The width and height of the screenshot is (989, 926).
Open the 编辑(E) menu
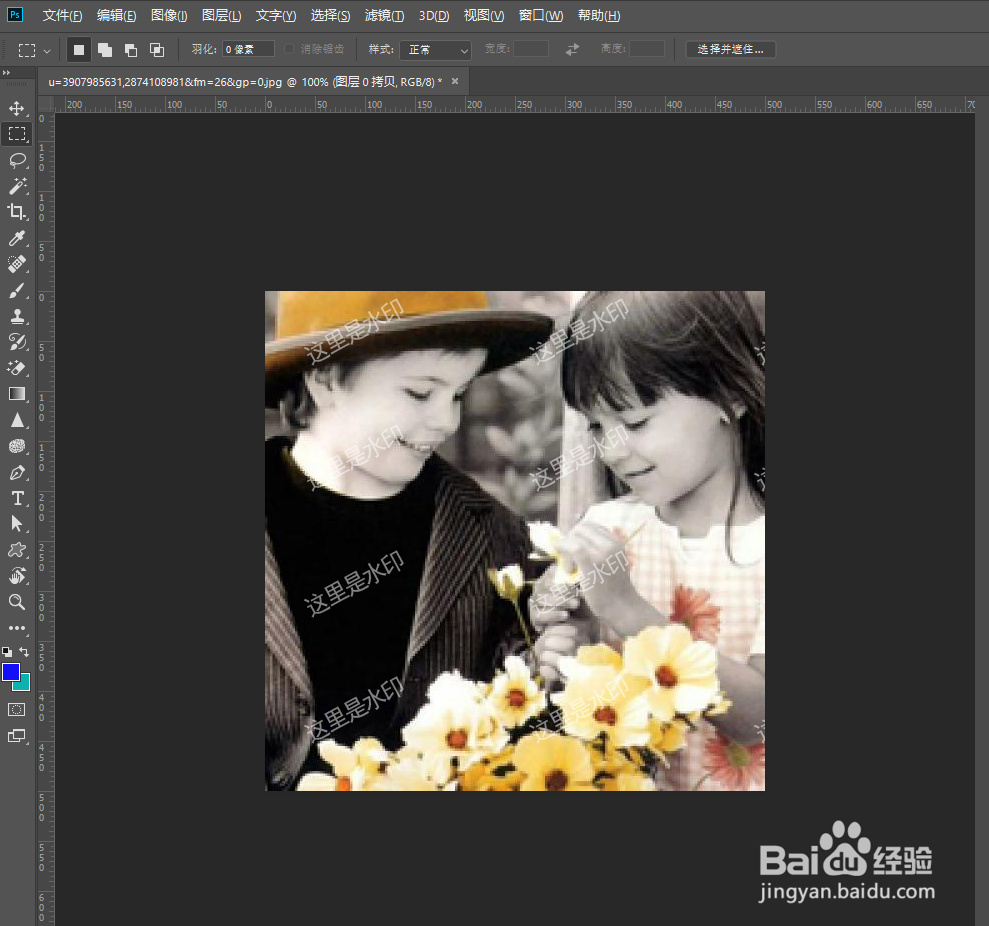point(117,16)
